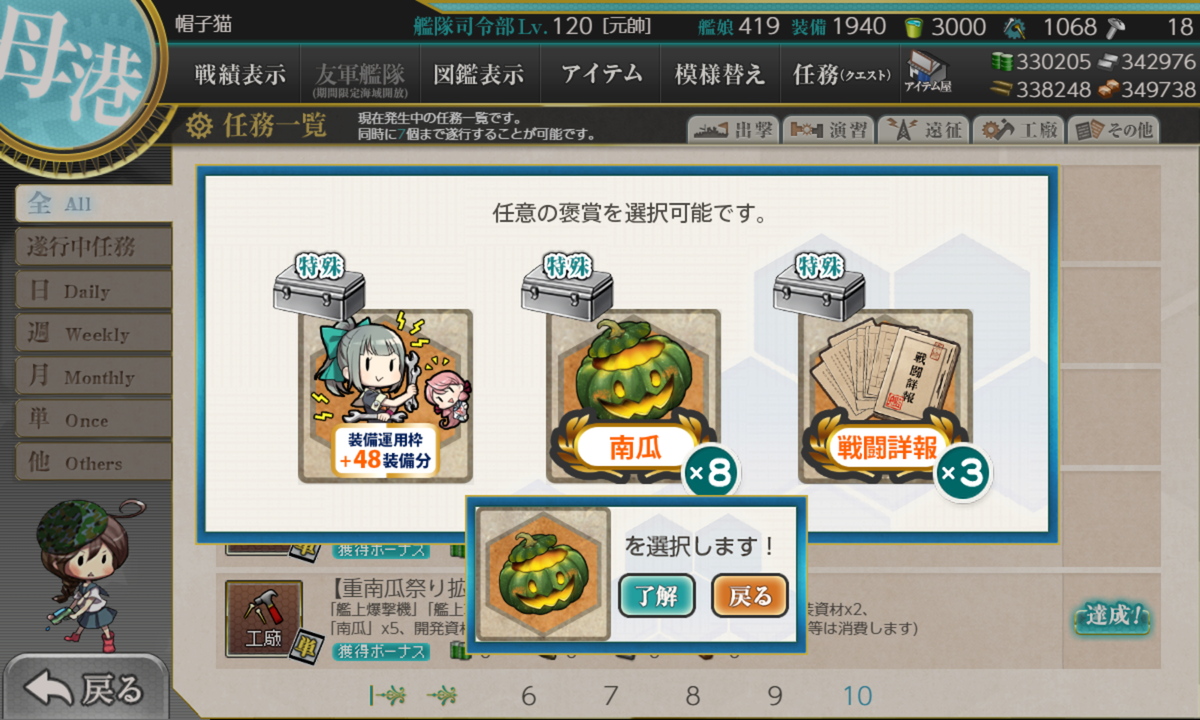This screenshot has width=1200, height=720.
Task: Cancel selection with orange 戻る button
Action: (x=750, y=596)
